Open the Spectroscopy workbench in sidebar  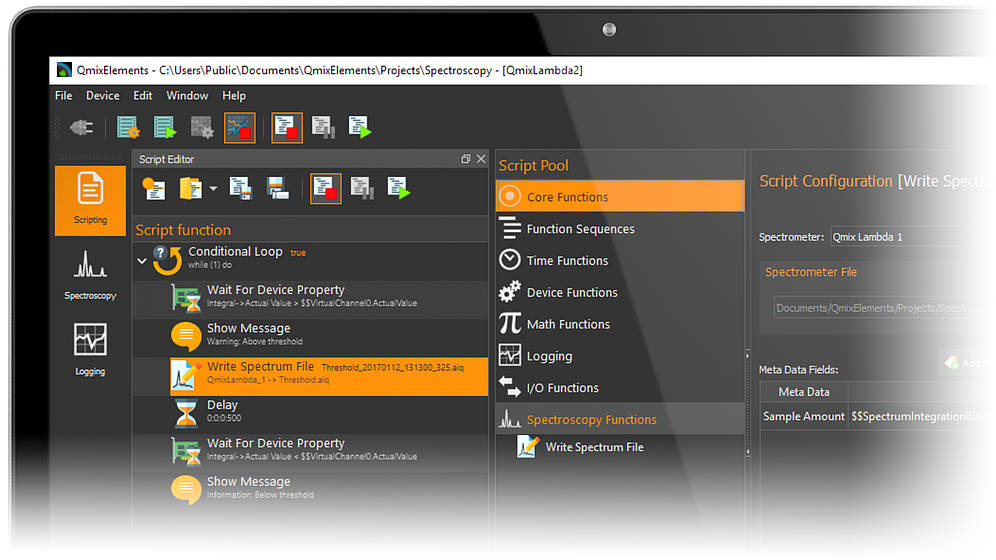(90, 276)
